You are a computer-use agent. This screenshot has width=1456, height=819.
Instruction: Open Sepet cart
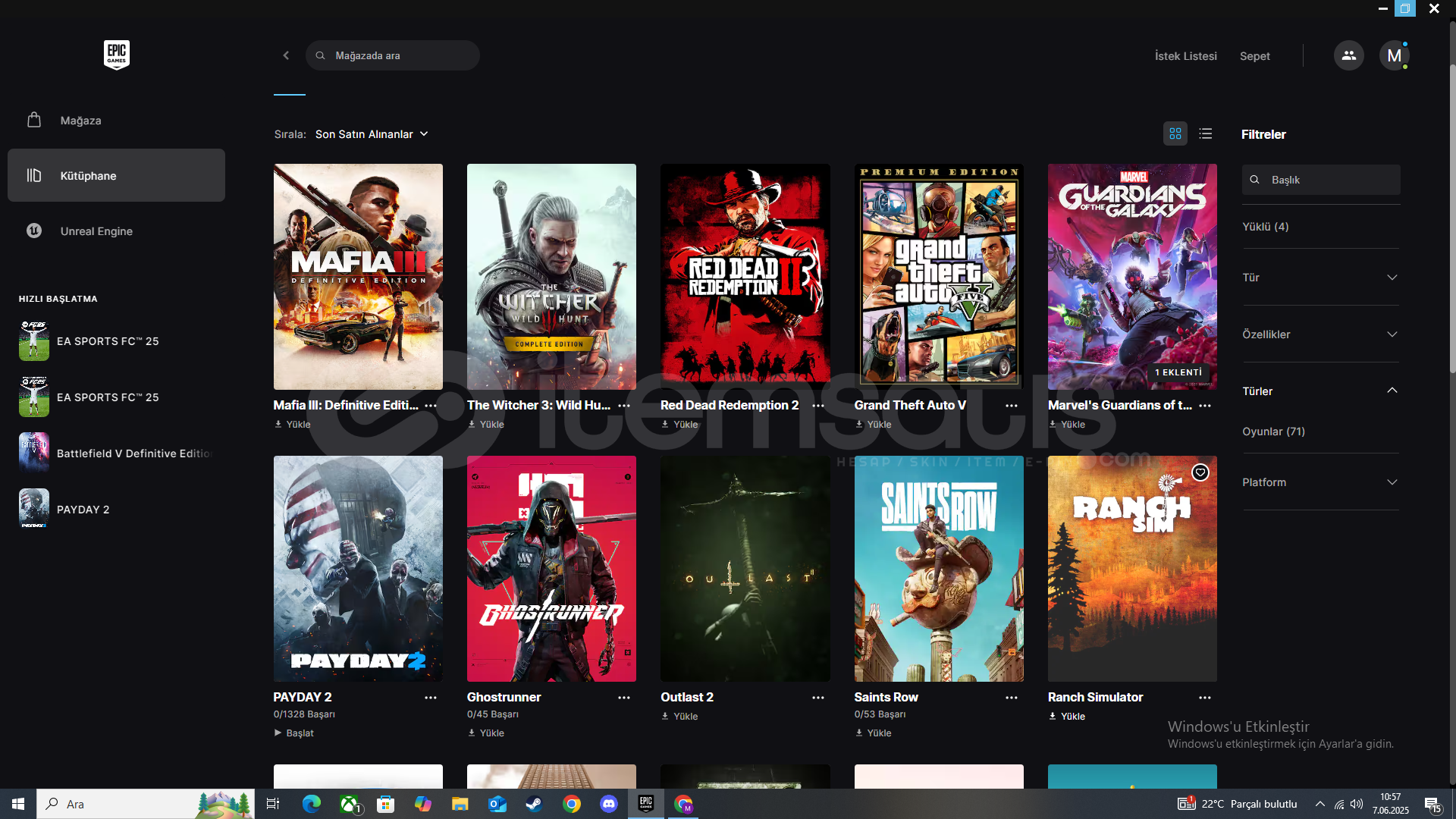pos(1254,56)
